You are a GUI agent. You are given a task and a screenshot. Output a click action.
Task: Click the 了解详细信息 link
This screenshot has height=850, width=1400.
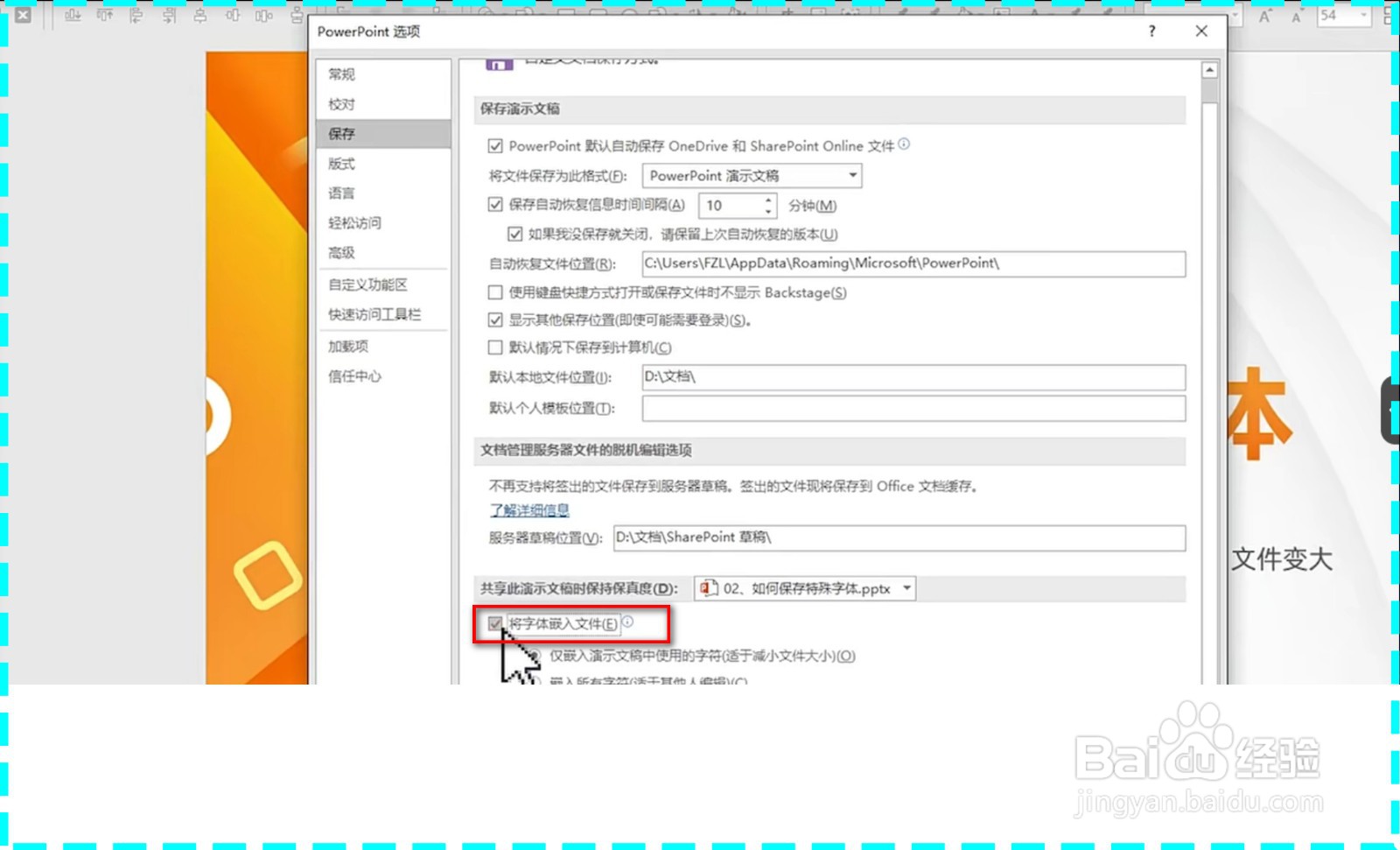(529, 510)
